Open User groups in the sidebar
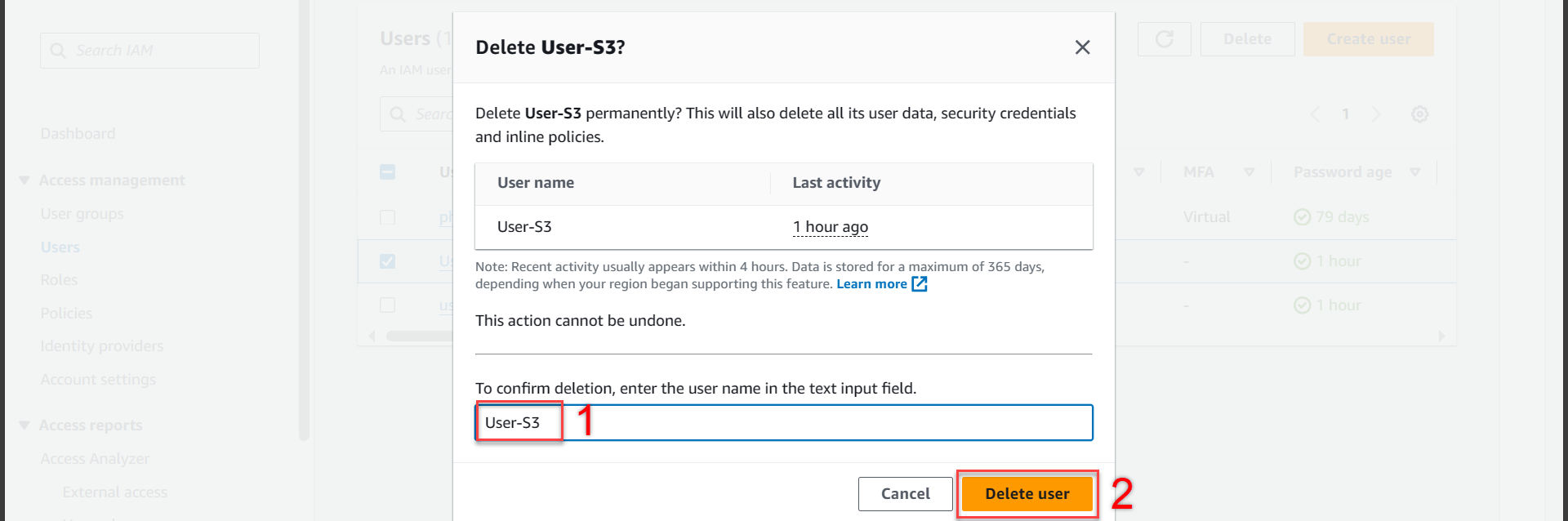This screenshot has height=521, width=1568. coord(82,214)
